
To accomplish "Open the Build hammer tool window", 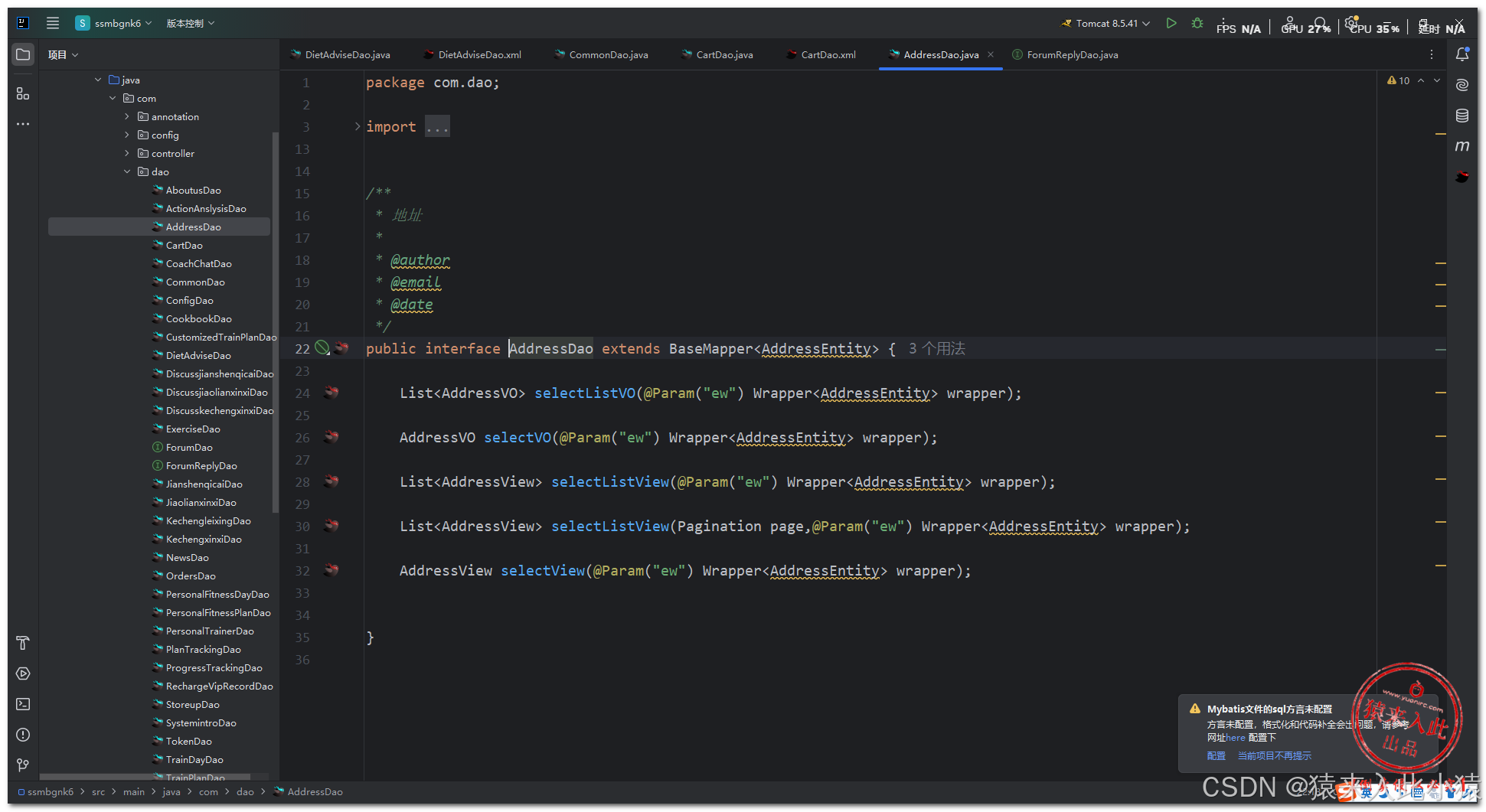I will coord(23,643).
